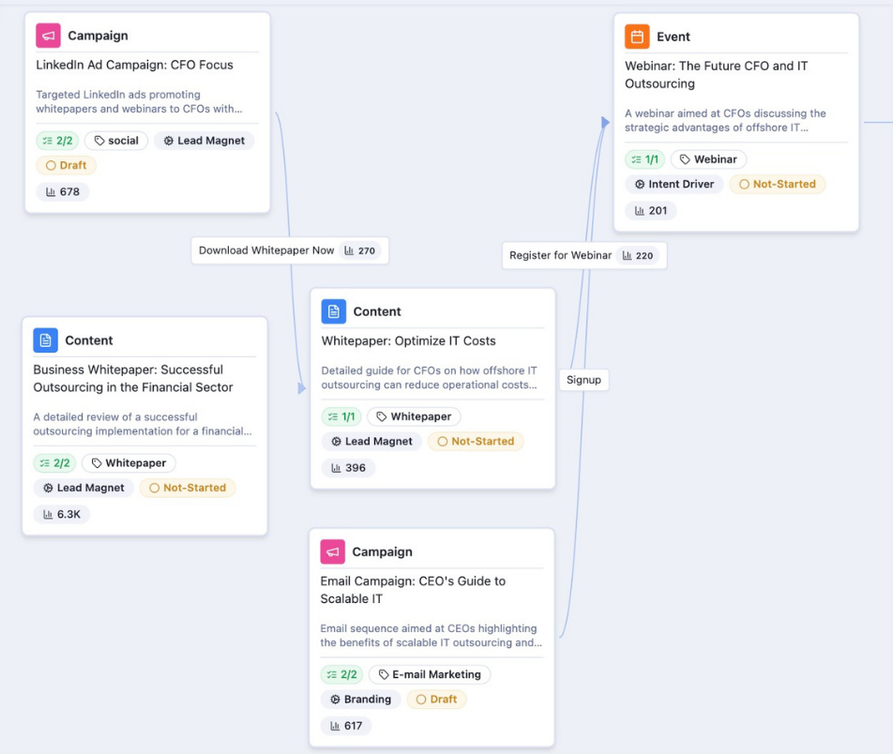Click the Register for Webinar connection label
The width and height of the screenshot is (893, 754).
[583, 256]
